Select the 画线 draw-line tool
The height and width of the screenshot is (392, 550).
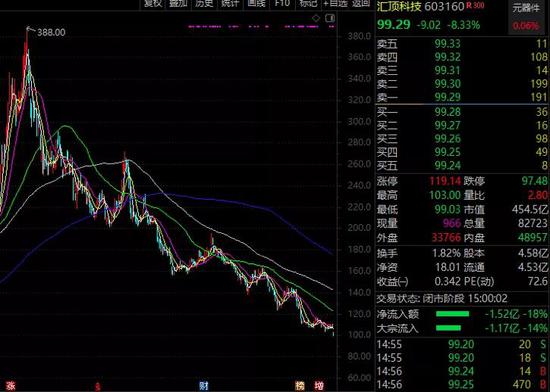(256, 4)
